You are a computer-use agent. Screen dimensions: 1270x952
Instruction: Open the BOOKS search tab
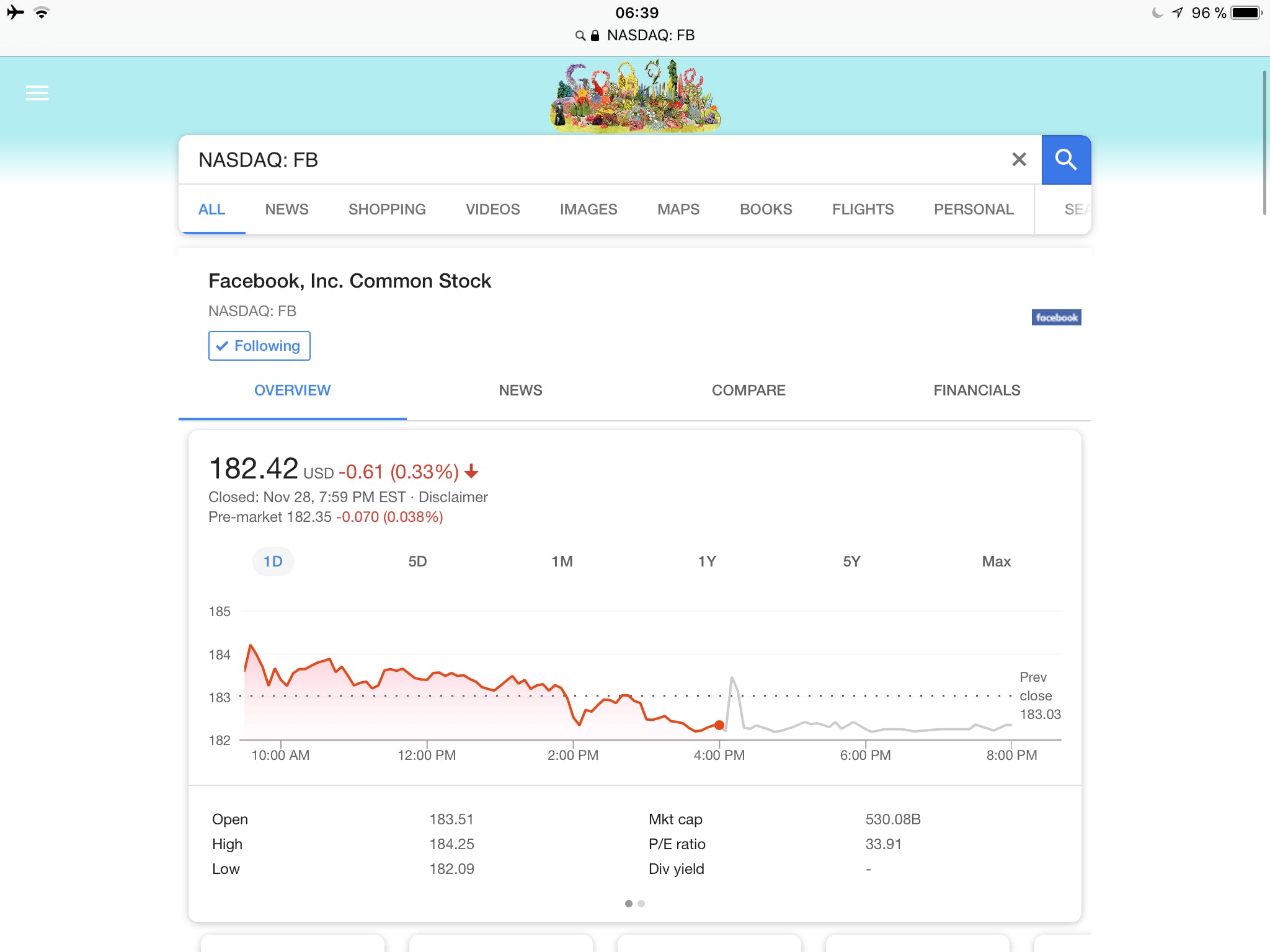[766, 209]
